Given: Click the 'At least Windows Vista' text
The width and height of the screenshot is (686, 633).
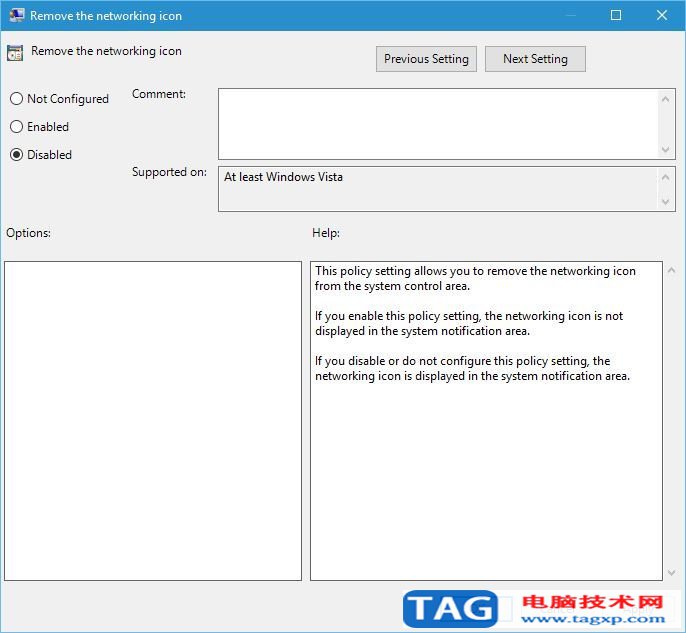Looking at the screenshot, I should point(283,177).
